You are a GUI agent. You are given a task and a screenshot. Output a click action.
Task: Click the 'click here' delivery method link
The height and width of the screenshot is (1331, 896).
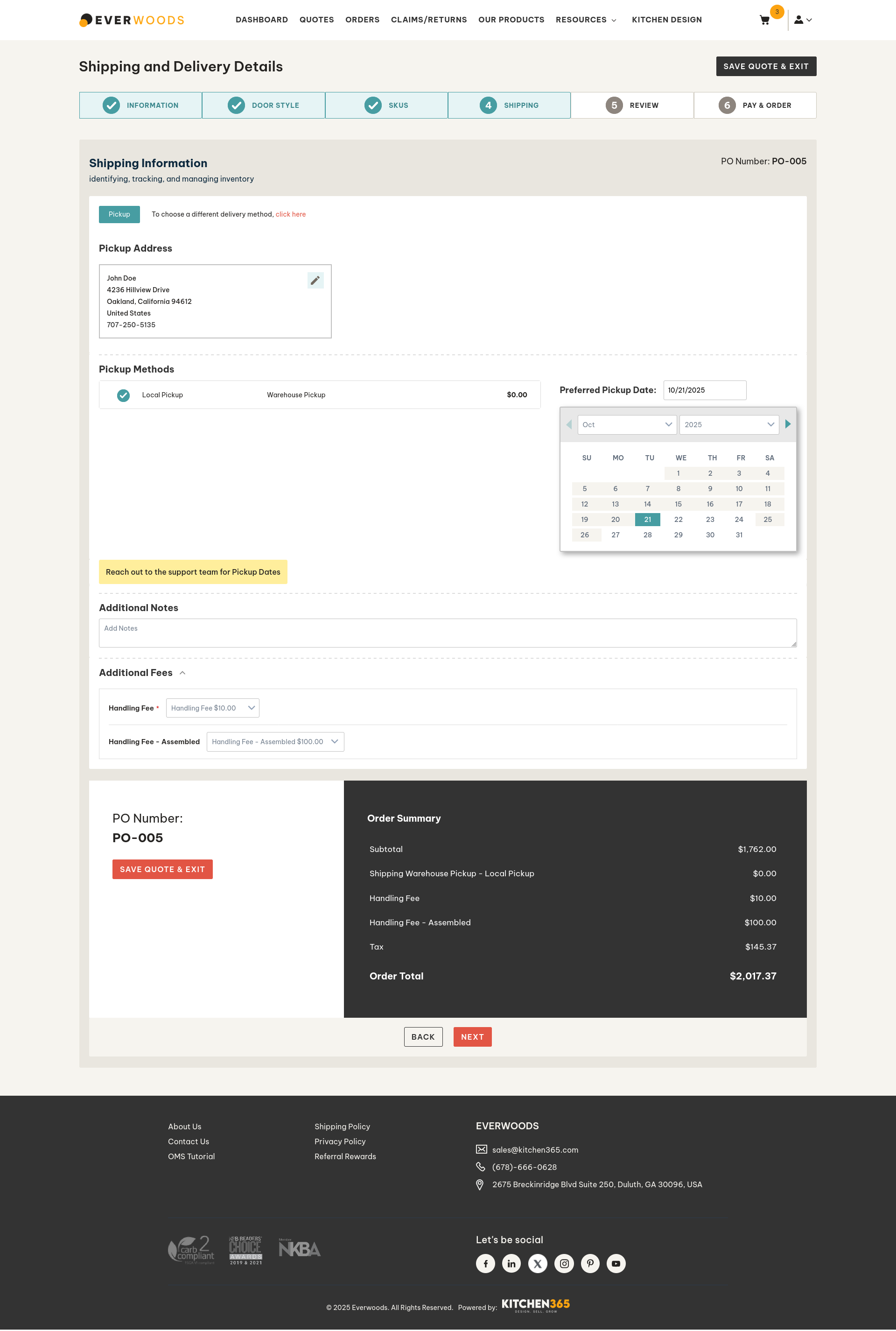(290, 214)
